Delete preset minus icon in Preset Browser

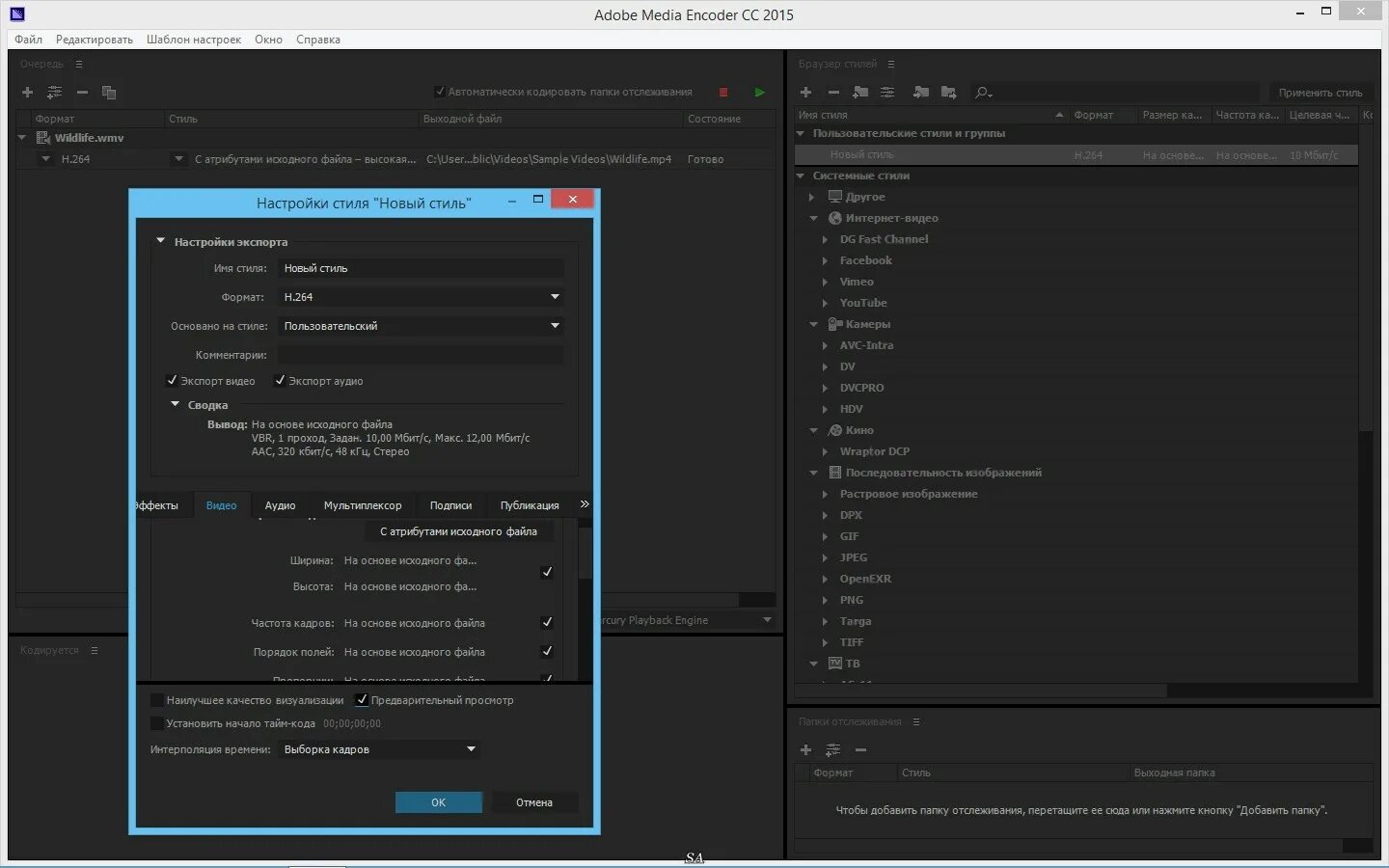click(833, 93)
